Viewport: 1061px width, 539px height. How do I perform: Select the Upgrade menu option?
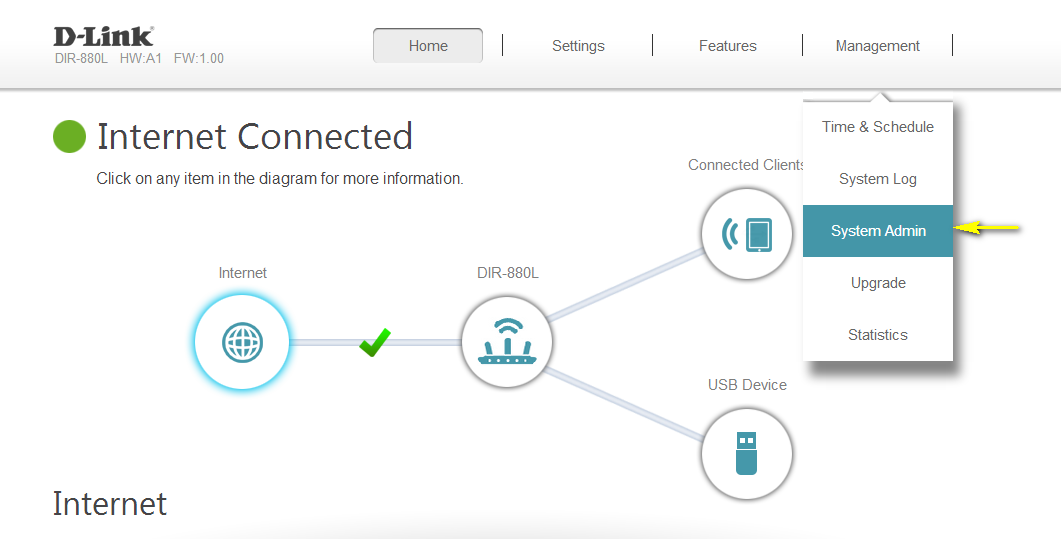[x=878, y=283]
